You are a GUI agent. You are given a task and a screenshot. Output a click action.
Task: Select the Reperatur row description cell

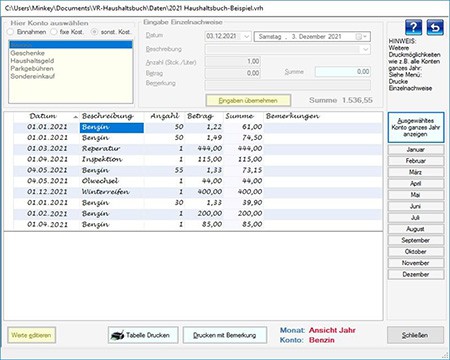click(x=112, y=148)
